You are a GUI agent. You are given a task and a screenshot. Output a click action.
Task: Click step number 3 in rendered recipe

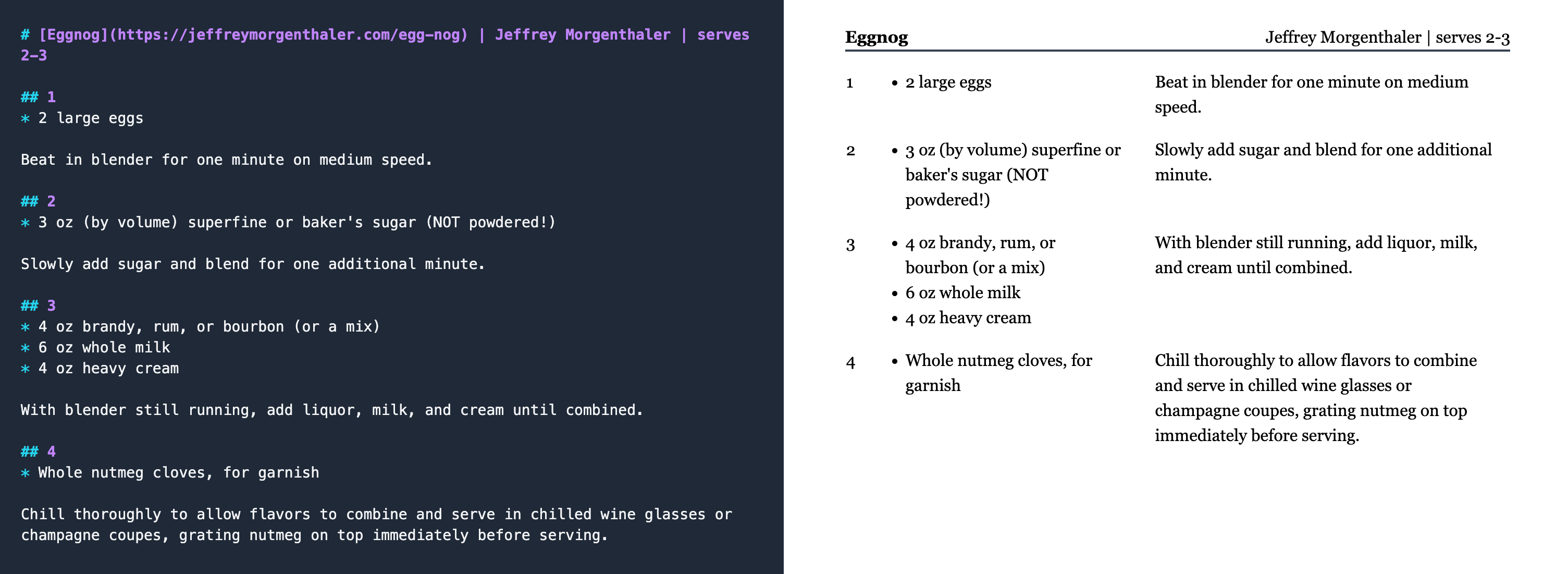[x=850, y=245]
